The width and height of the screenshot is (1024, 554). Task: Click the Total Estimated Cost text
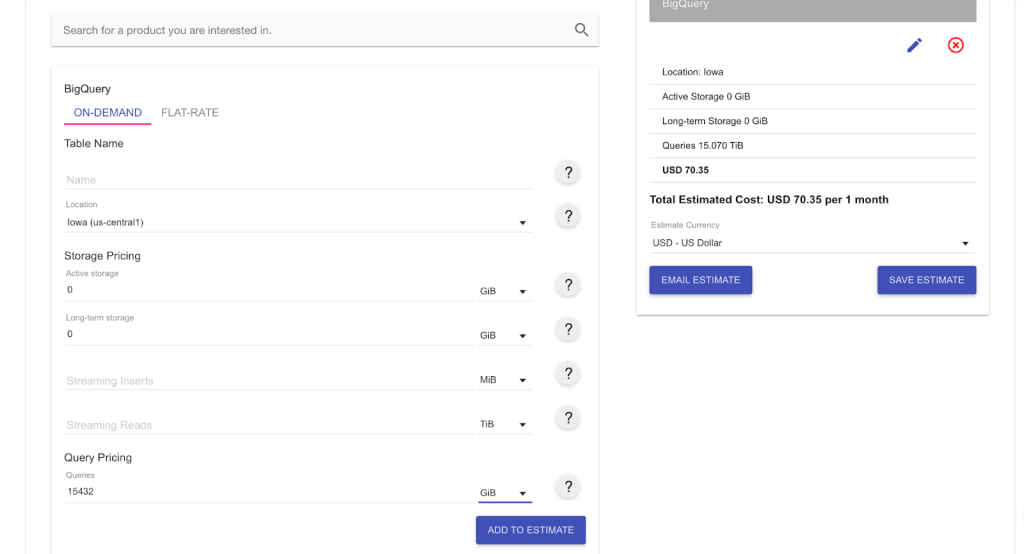(x=769, y=199)
